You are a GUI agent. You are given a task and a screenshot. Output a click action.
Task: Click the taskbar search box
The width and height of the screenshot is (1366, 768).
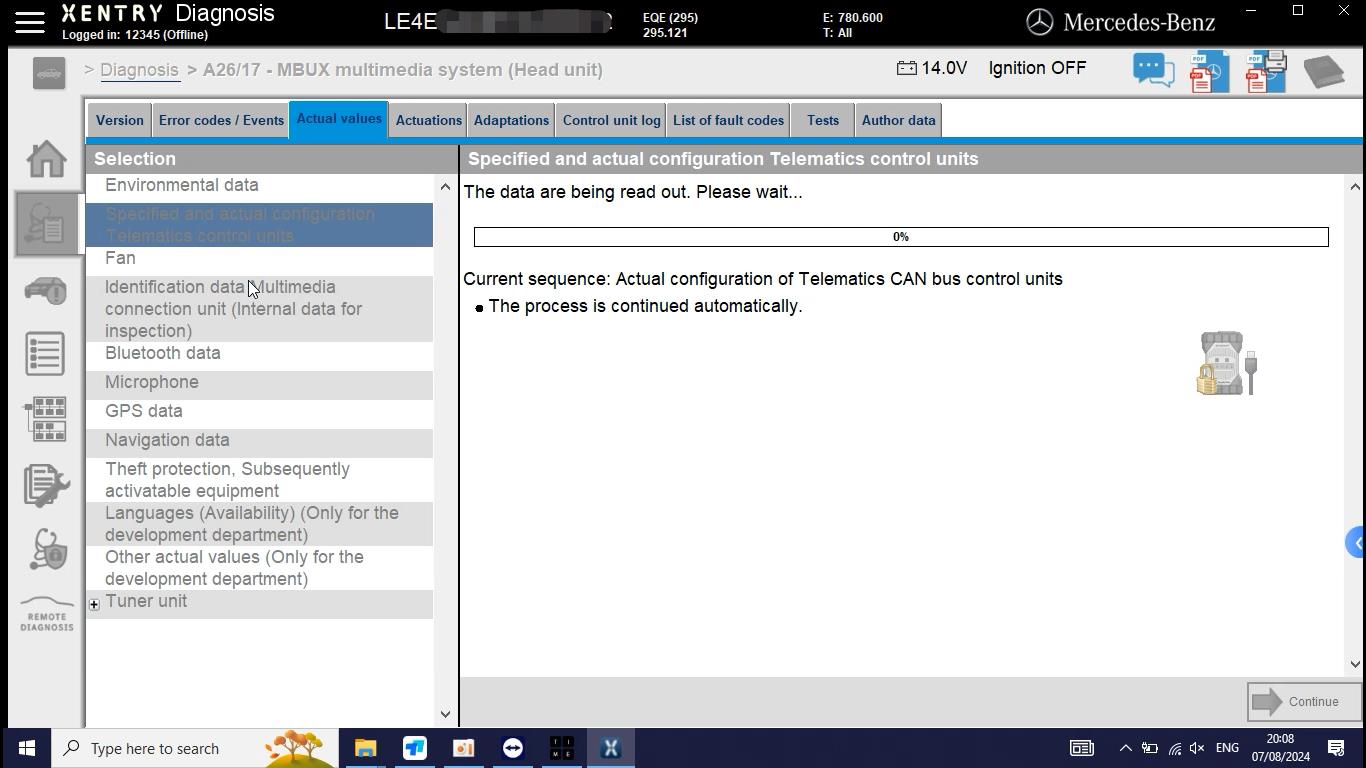point(194,748)
